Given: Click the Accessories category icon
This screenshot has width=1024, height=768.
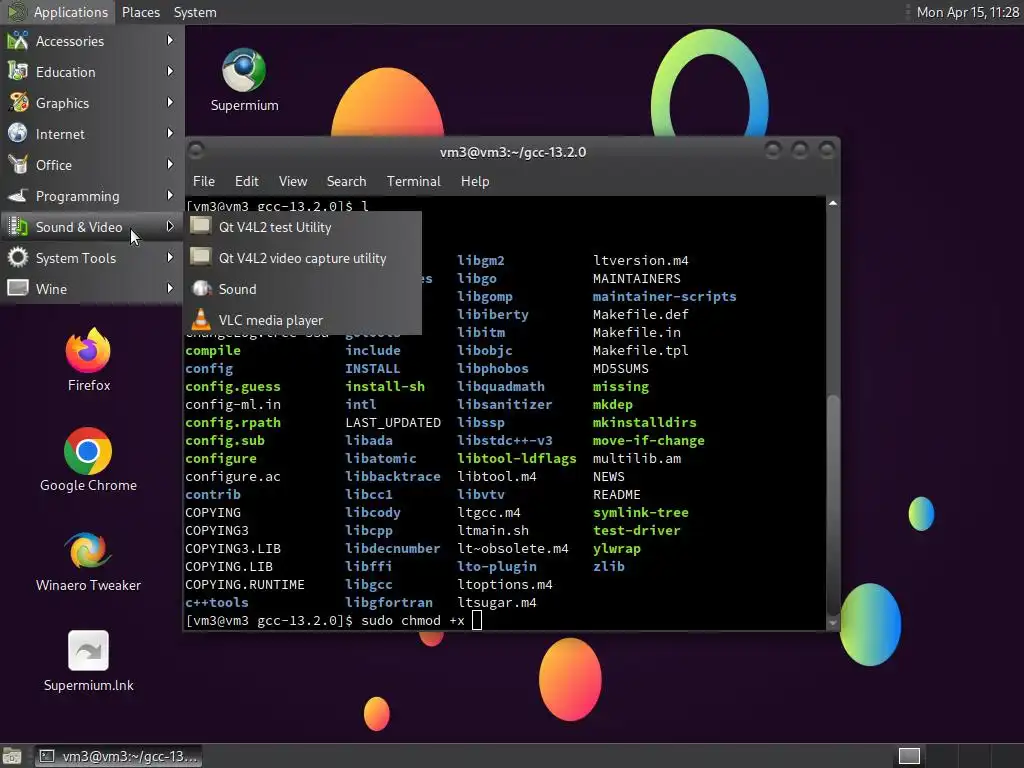Looking at the screenshot, I should 18,40.
